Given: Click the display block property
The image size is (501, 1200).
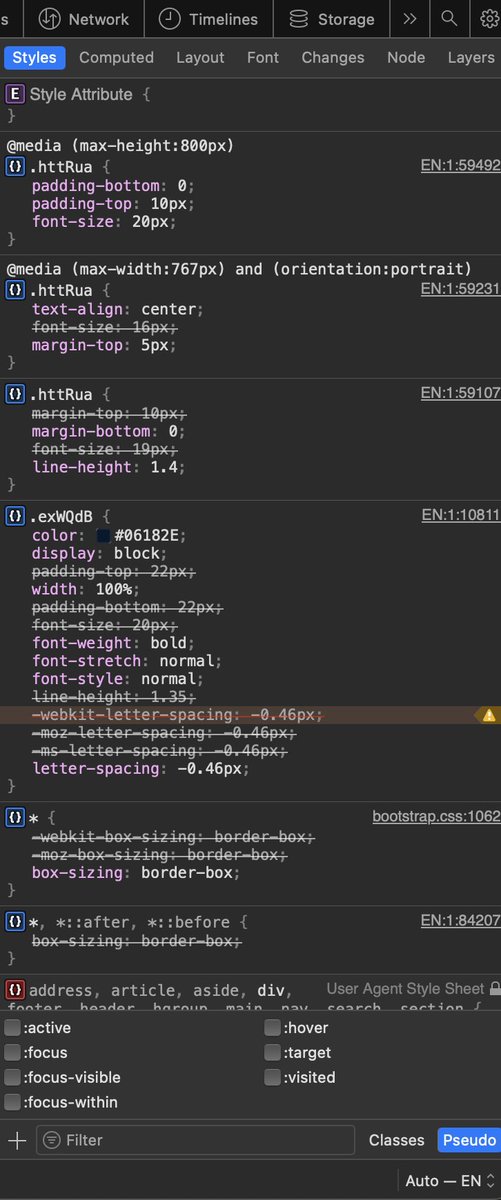Looking at the screenshot, I should pos(100,553).
